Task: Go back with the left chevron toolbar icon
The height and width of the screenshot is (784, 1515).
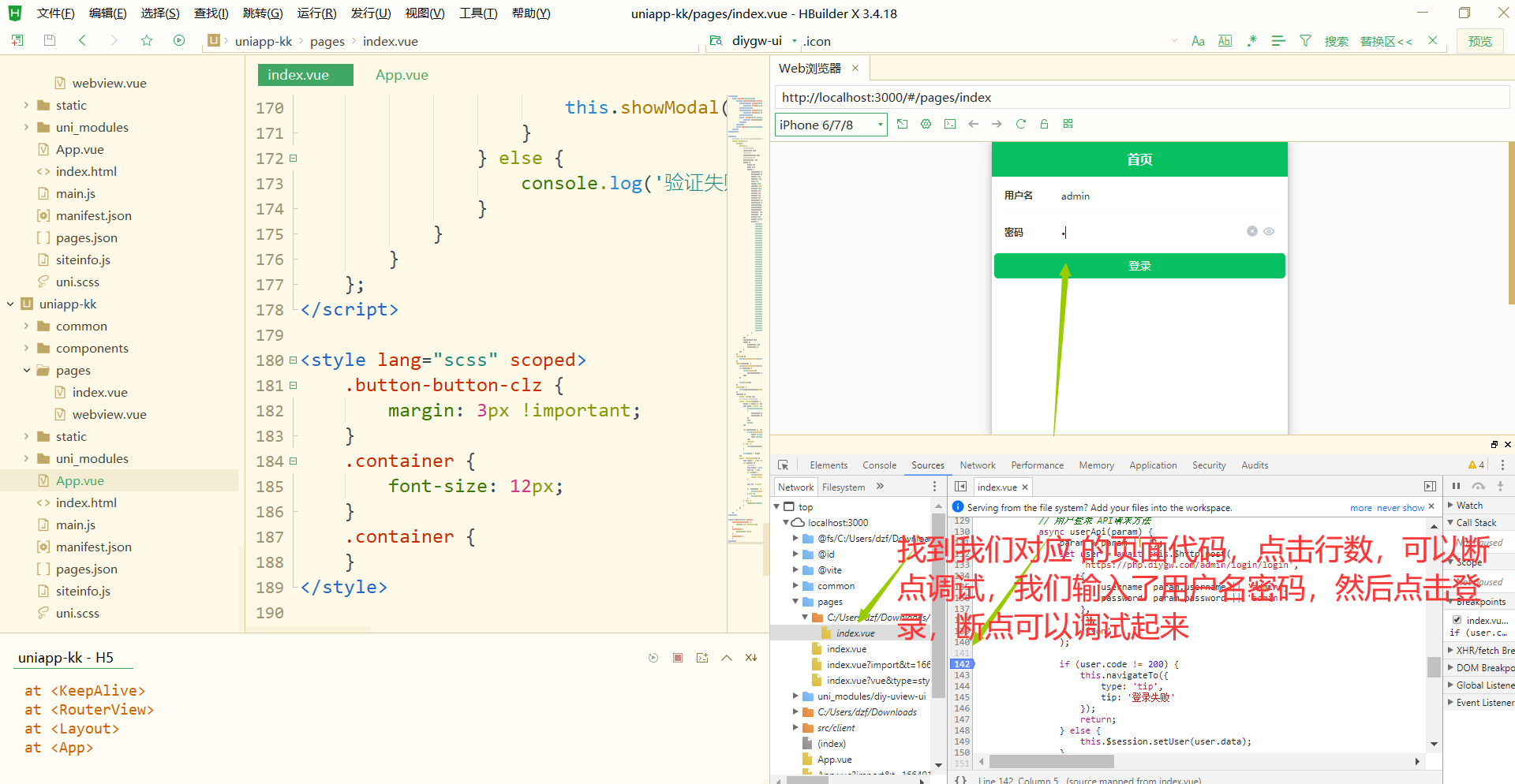Action: [82, 40]
